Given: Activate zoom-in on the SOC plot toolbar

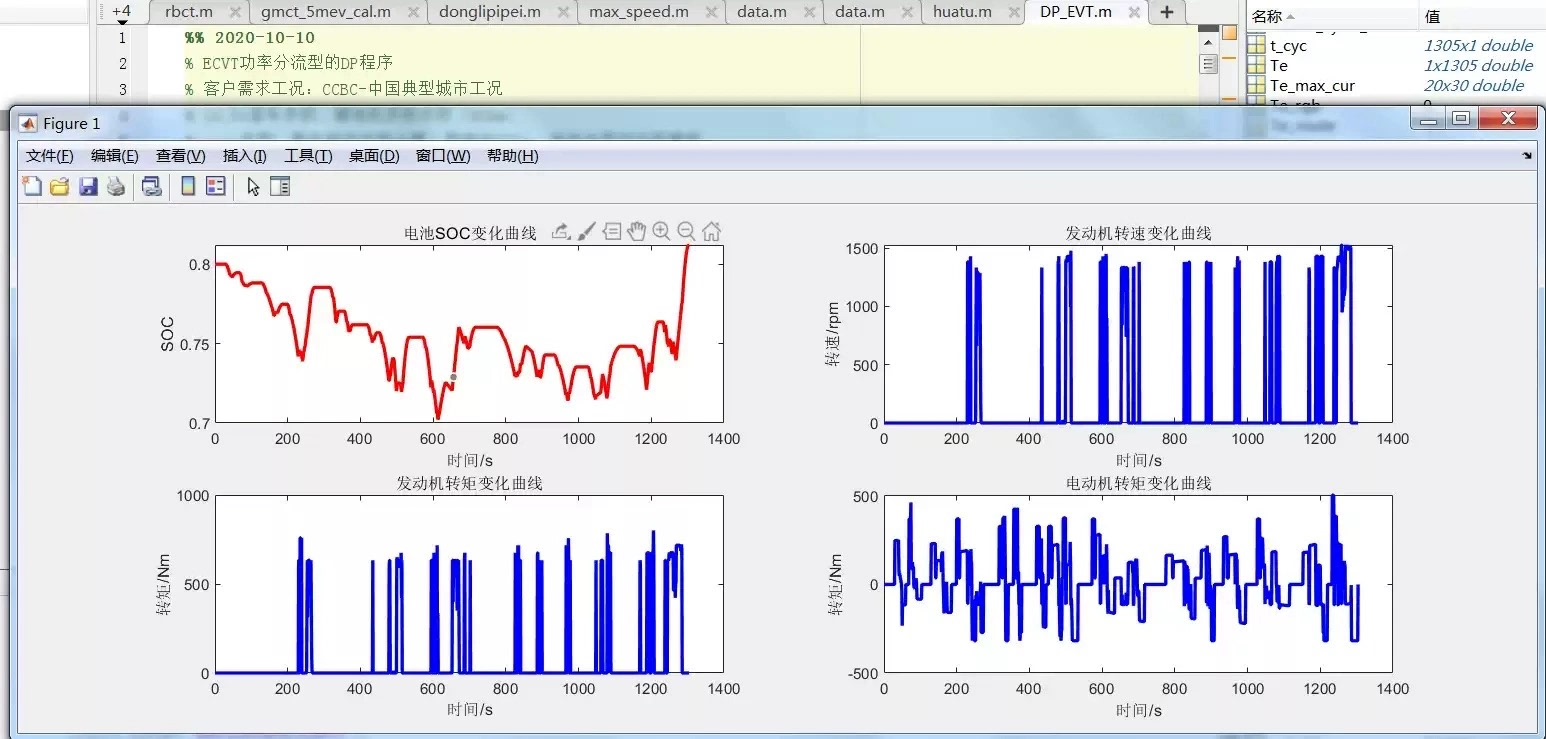Looking at the screenshot, I should pyautogui.click(x=662, y=231).
